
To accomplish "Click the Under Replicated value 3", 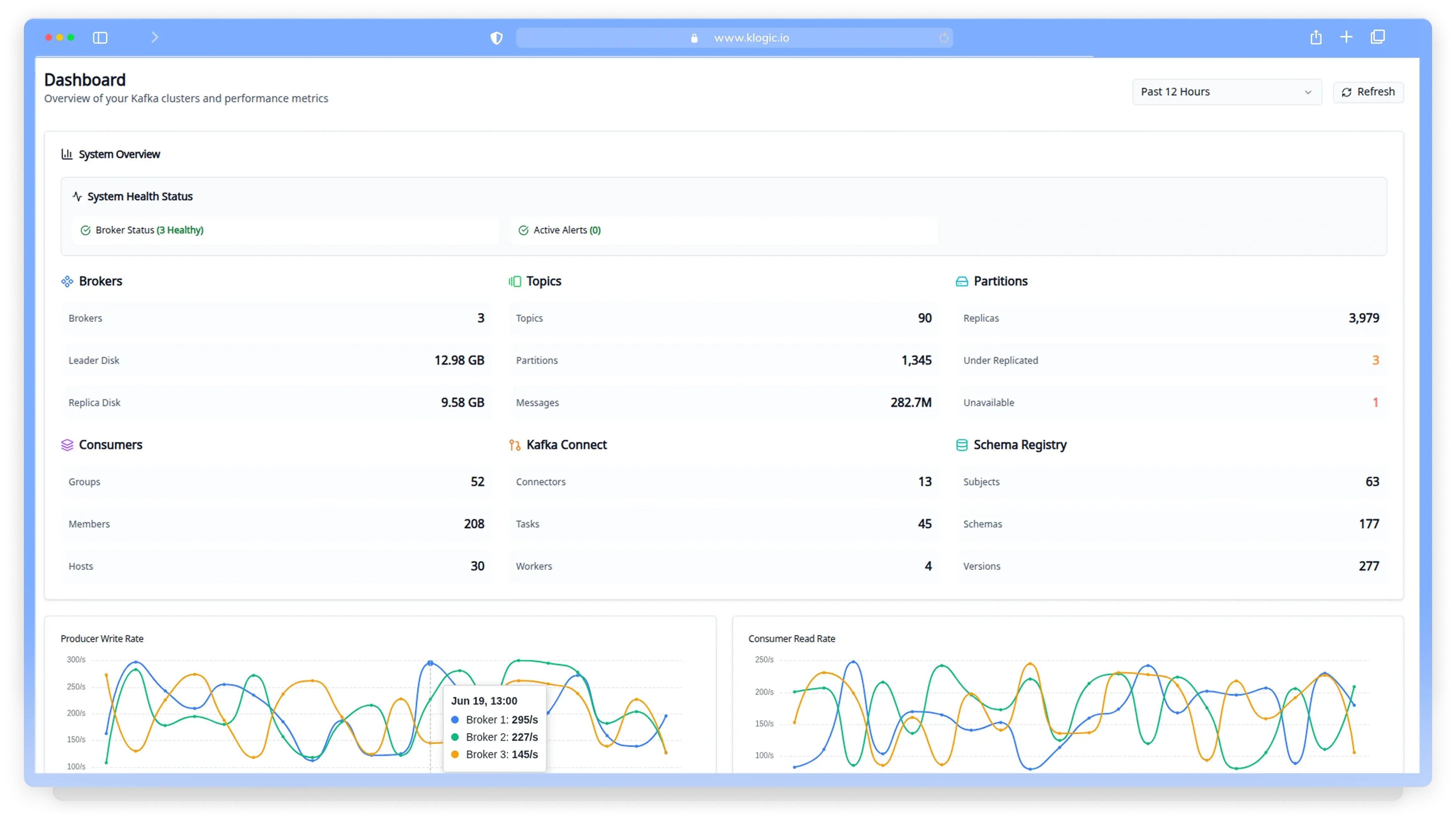I will (1375, 361).
